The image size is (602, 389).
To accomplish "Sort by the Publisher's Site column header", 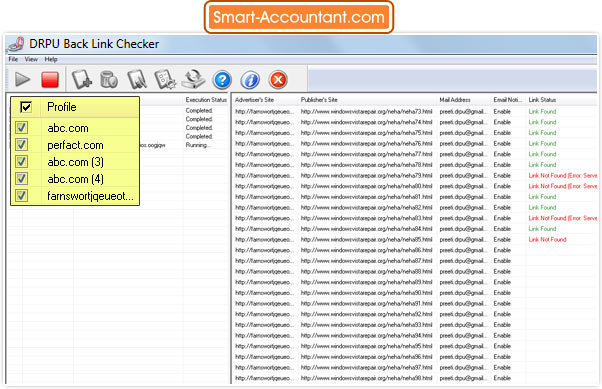I will coord(319,100).
